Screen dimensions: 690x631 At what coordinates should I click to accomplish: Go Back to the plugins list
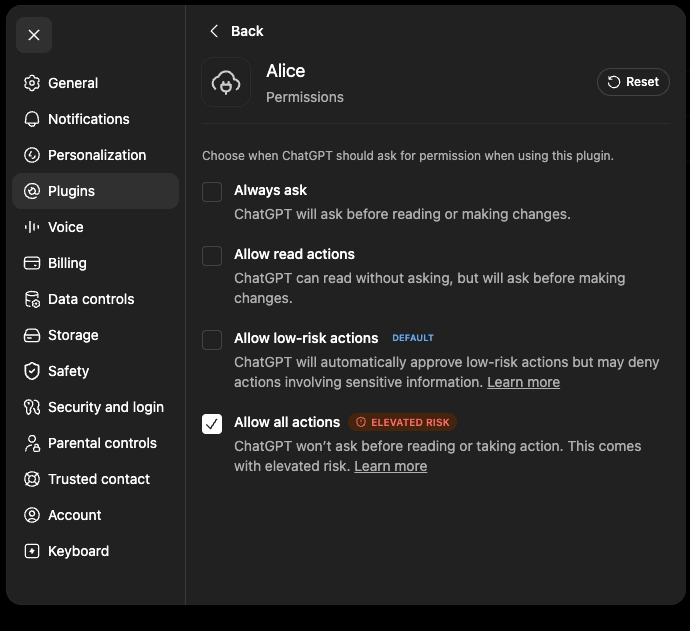[236, 31]
